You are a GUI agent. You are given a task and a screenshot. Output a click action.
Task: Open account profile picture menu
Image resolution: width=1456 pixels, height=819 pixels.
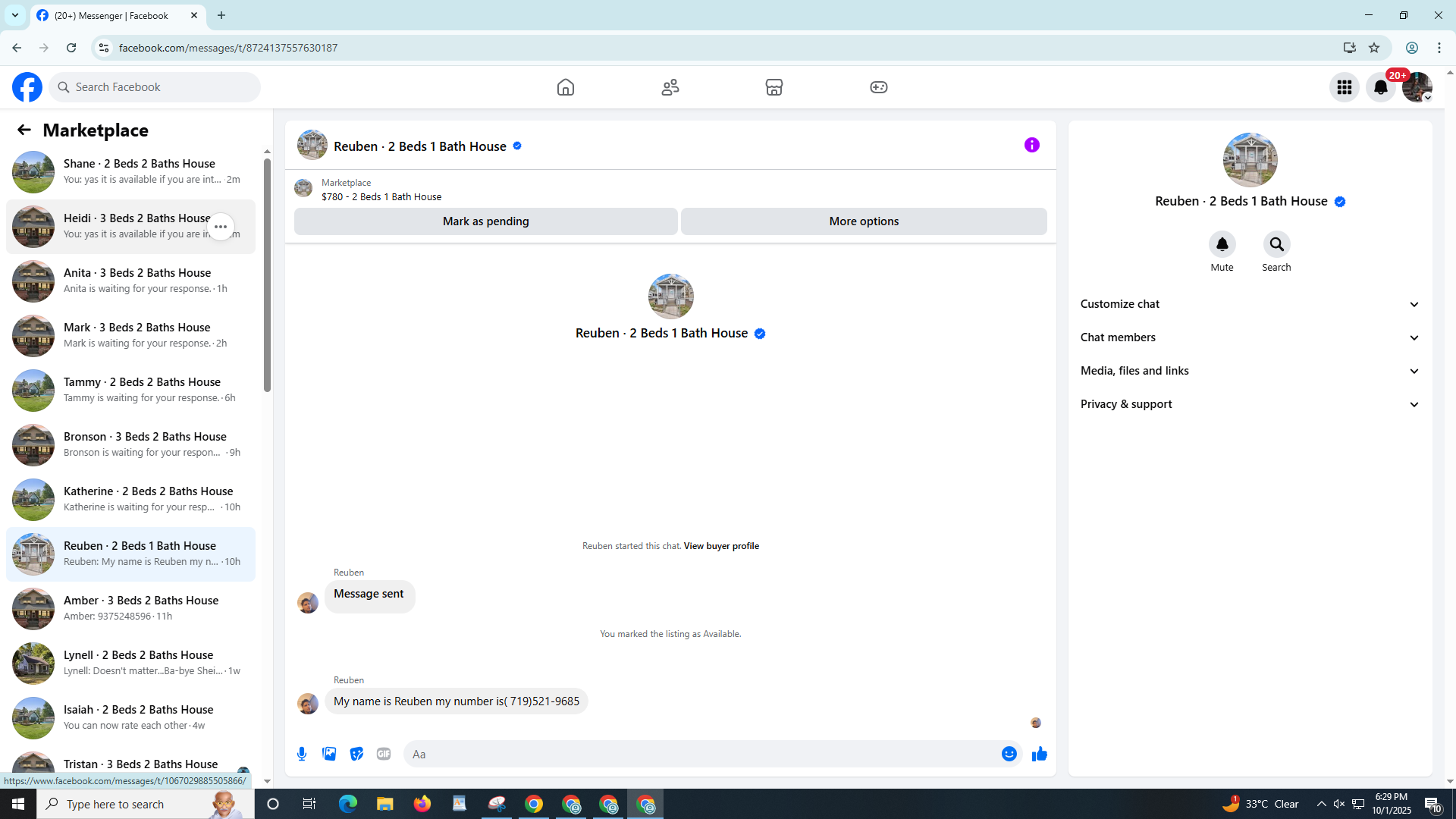tap(1417, 87)
